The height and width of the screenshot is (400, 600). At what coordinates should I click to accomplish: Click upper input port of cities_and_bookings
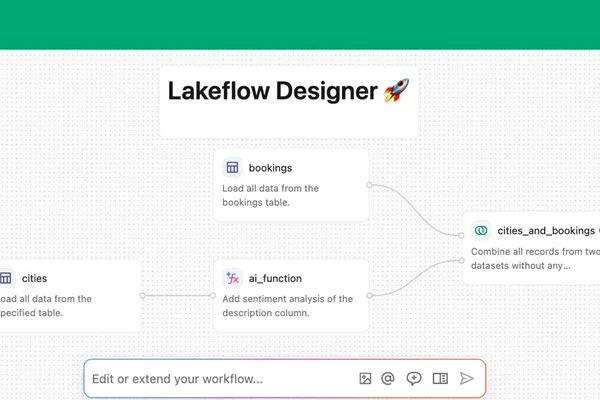click(461, 235)
